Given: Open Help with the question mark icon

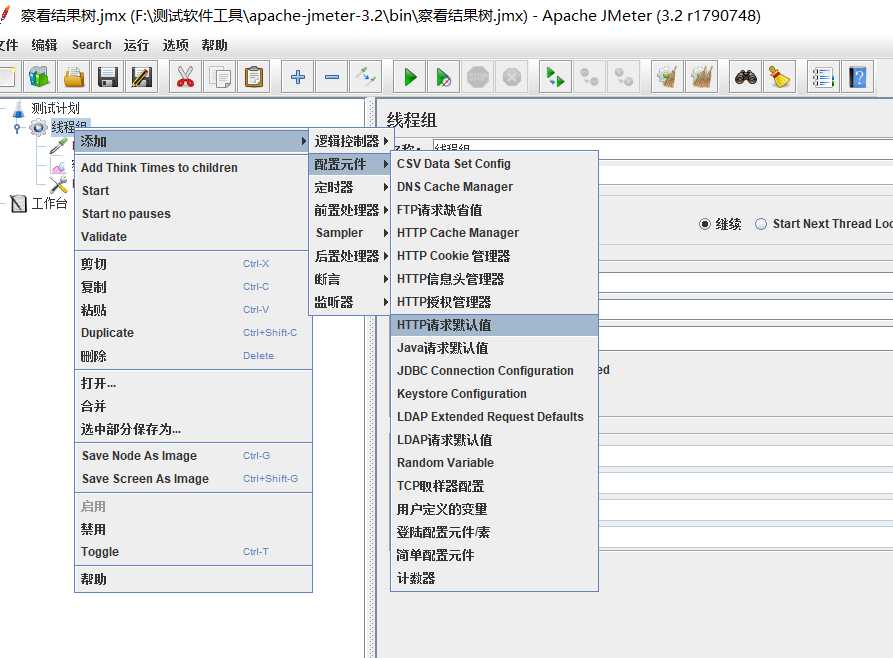Looking at the screenshot, I should (x=858, y=77).
